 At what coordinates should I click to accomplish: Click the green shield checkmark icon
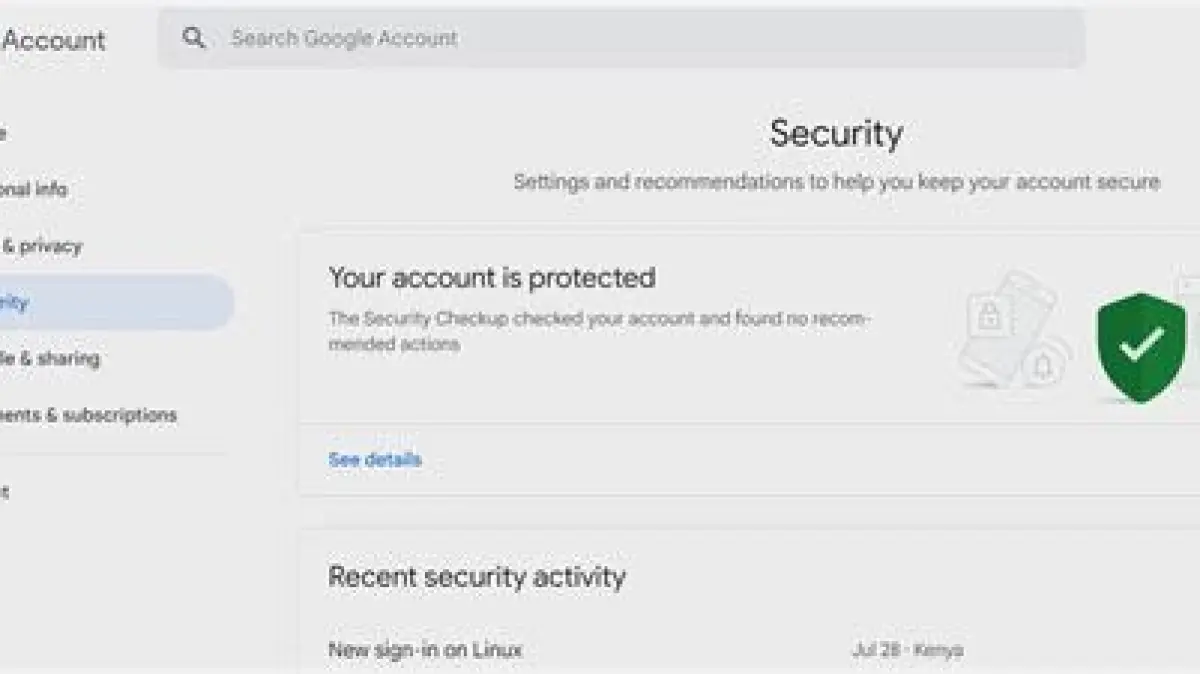tap(1141, 345)
